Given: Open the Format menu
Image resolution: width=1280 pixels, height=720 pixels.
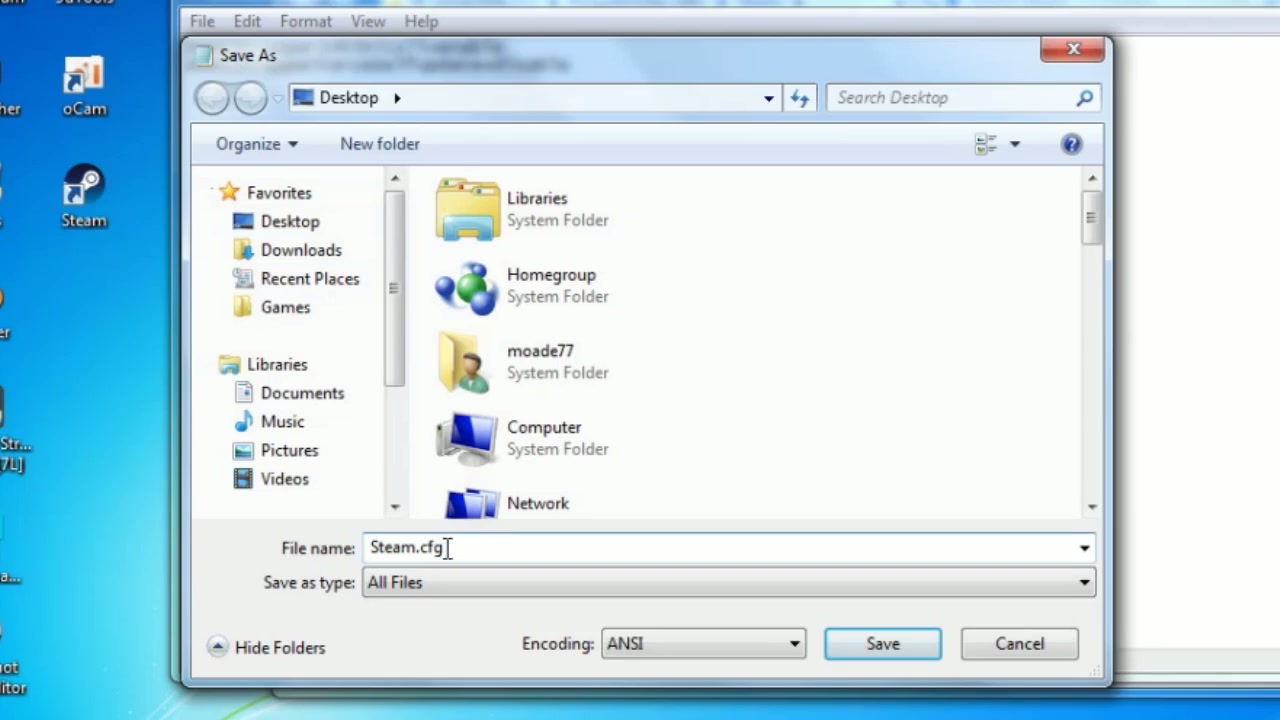Looking at the screenshot, I should (x=305, y=21).
